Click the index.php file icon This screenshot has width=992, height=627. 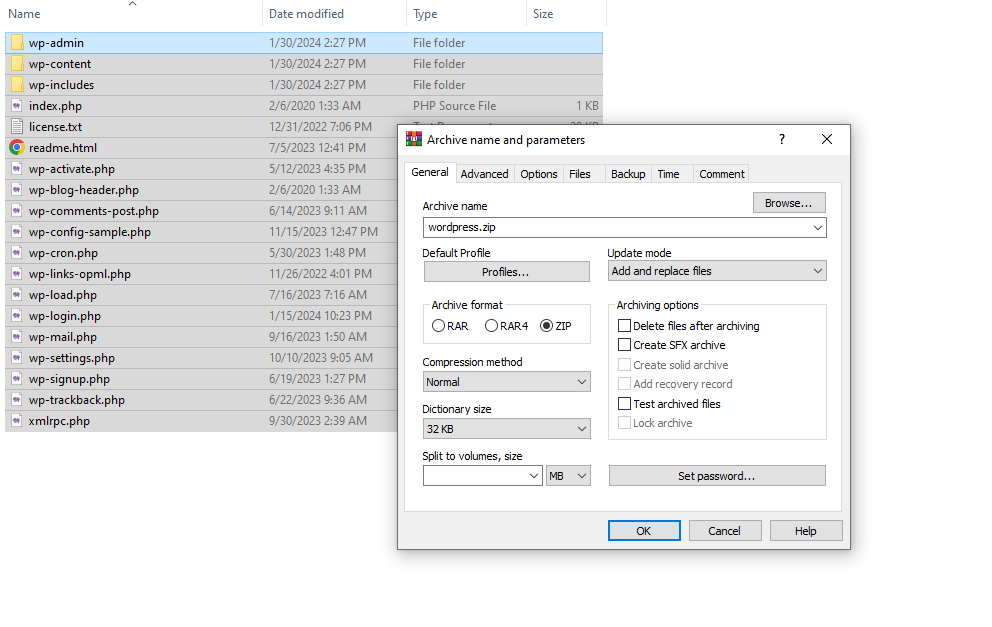tap(17, 106)
